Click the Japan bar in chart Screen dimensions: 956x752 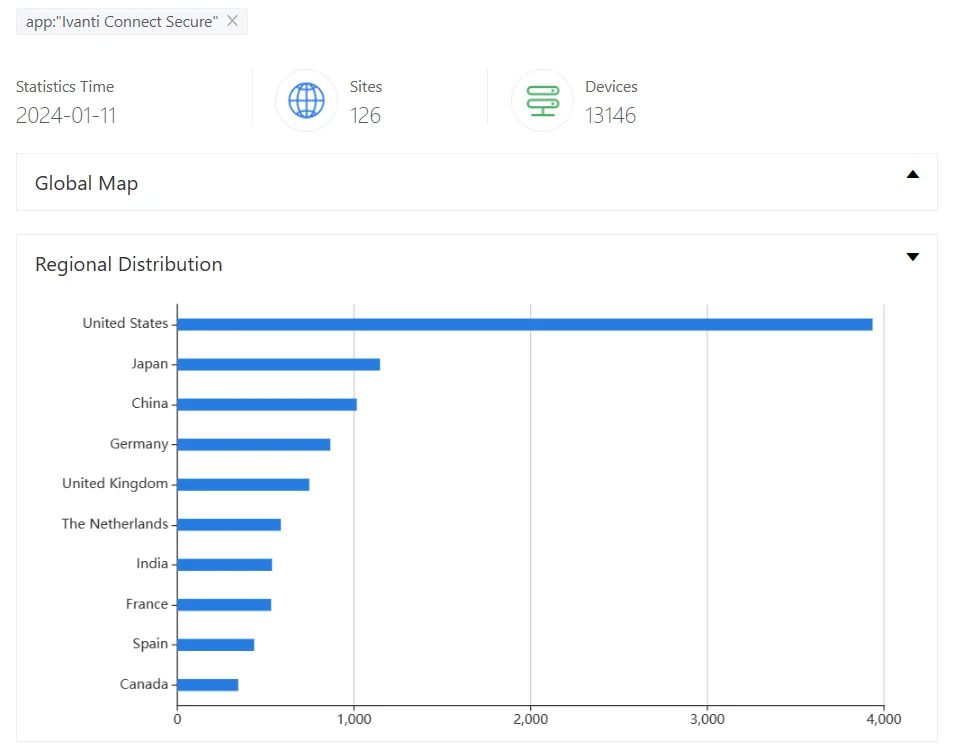tap(279, 365)
